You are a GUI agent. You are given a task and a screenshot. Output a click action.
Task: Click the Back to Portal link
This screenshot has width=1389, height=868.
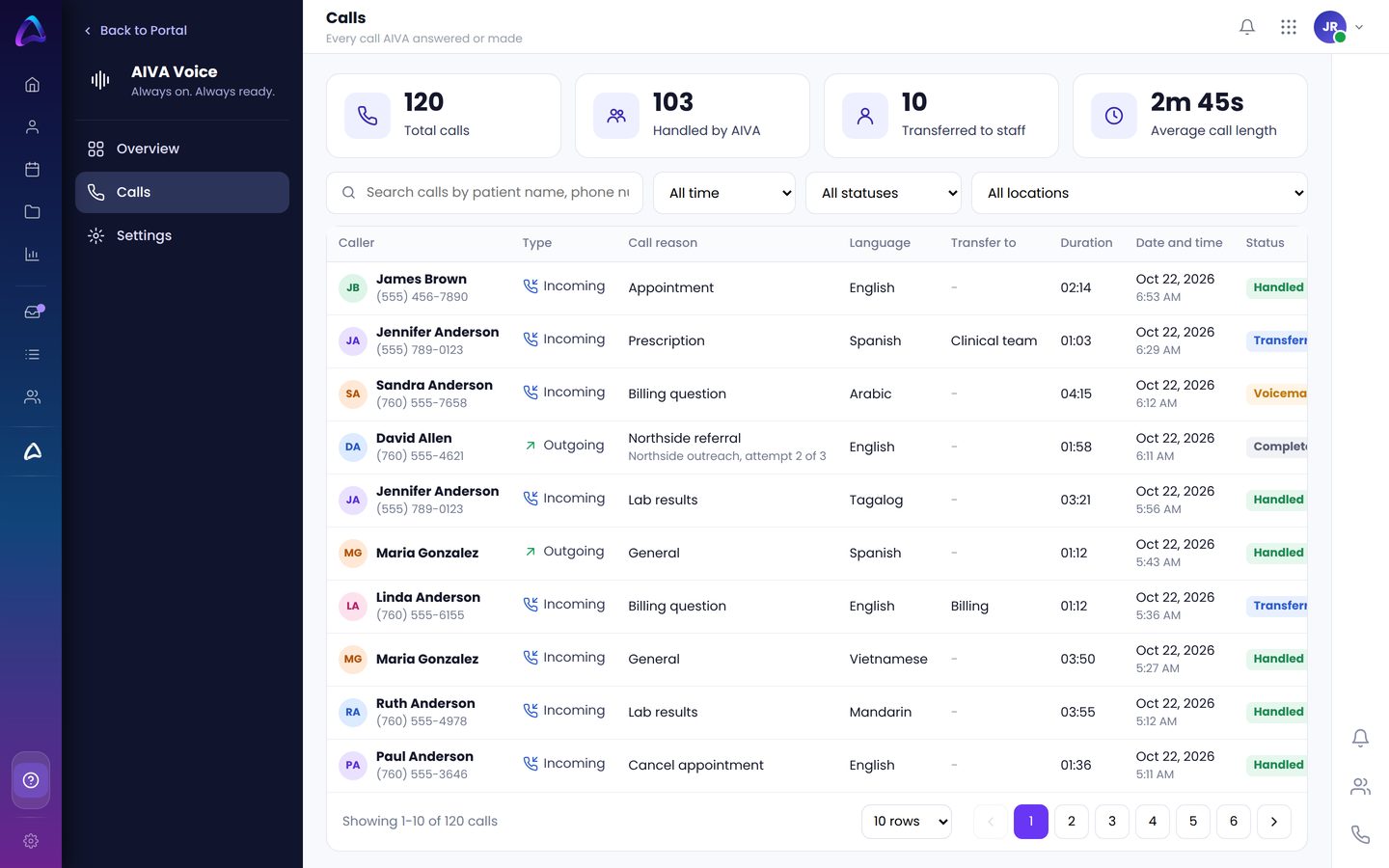pos(135,30)
